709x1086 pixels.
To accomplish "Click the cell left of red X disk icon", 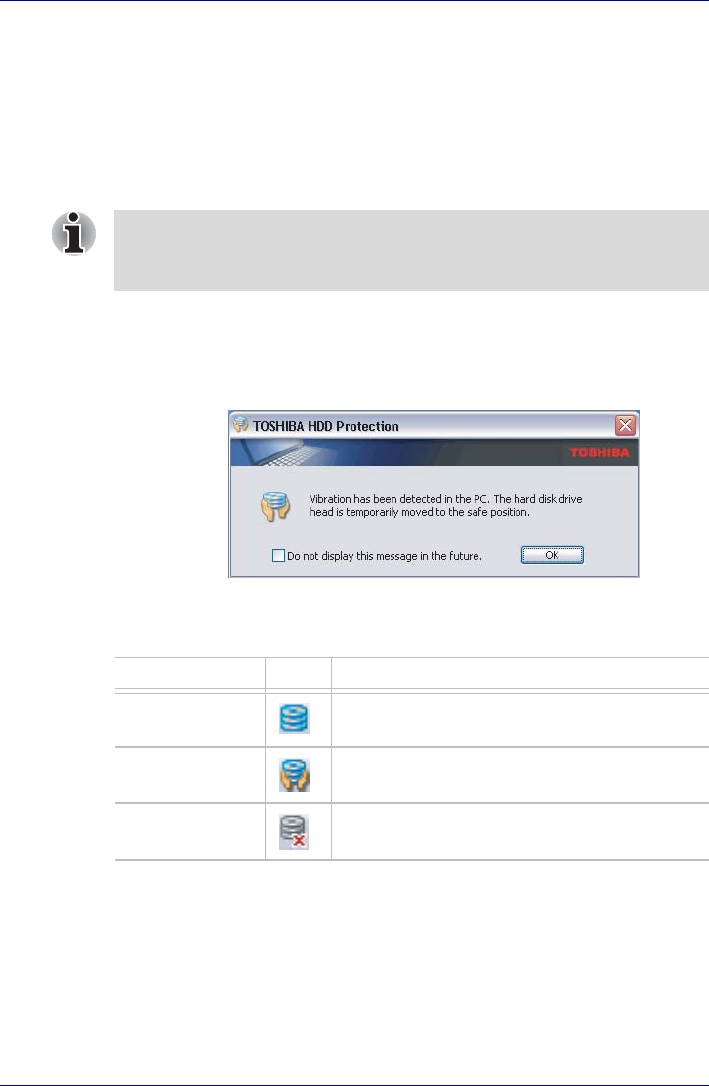I will pyautogui.click(x=190, y=832).
